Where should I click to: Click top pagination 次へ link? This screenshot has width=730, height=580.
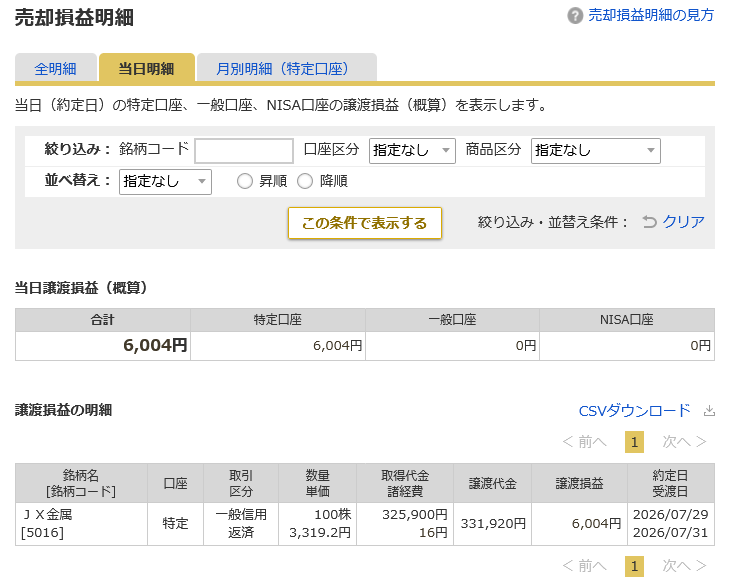(684, 442)
